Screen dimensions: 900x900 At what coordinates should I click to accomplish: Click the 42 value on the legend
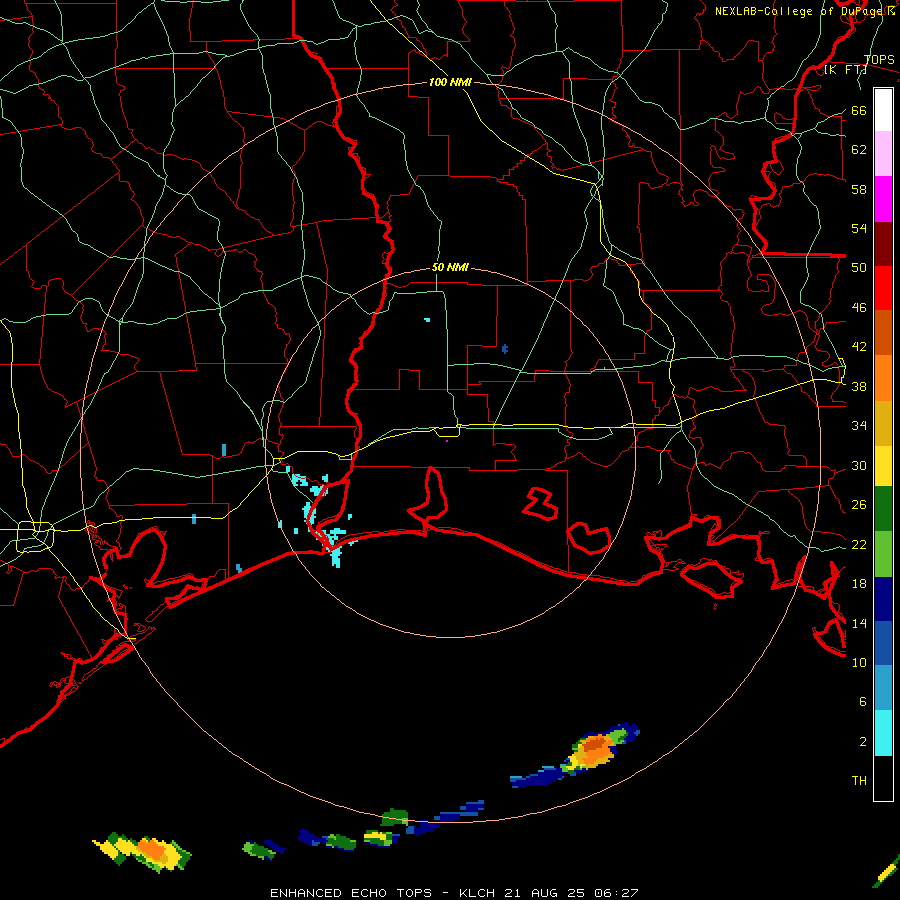(x=859, y=347)
